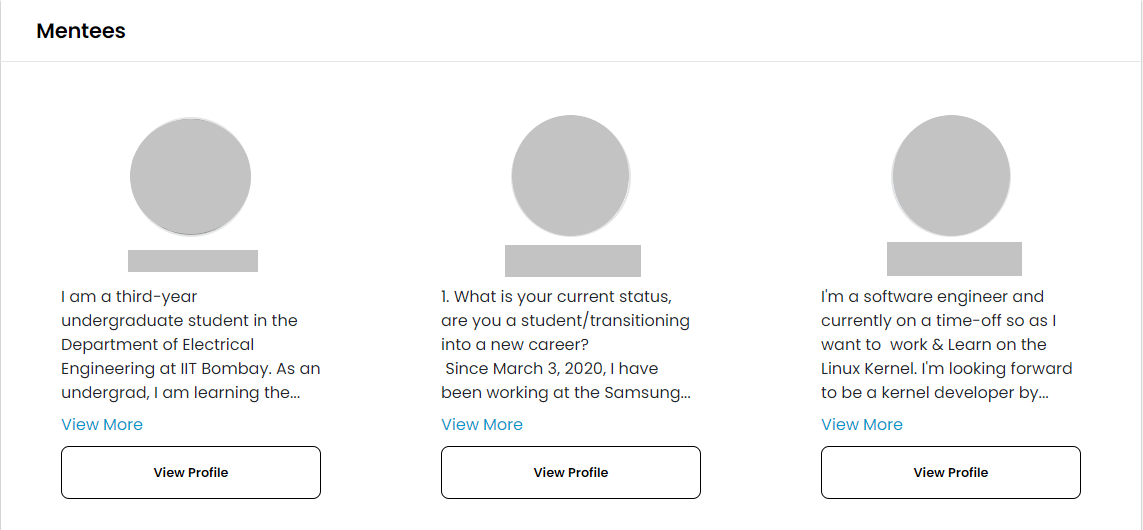Click the first mentee's avatar, above the IIT Bombay bio
The height and width of the screenshot is (530, 1143).
pyautogui.click(x=190, y=177)
